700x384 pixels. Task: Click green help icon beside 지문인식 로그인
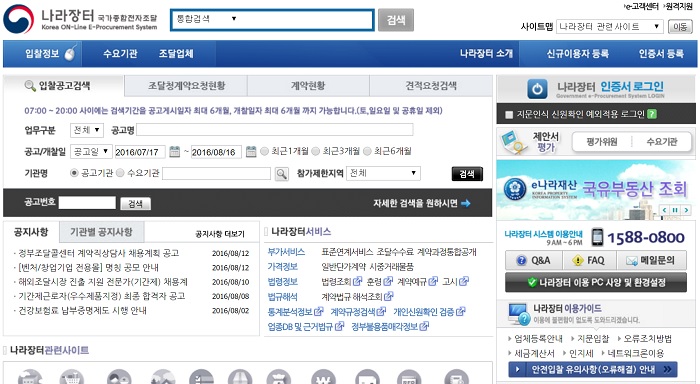(652, 114)
